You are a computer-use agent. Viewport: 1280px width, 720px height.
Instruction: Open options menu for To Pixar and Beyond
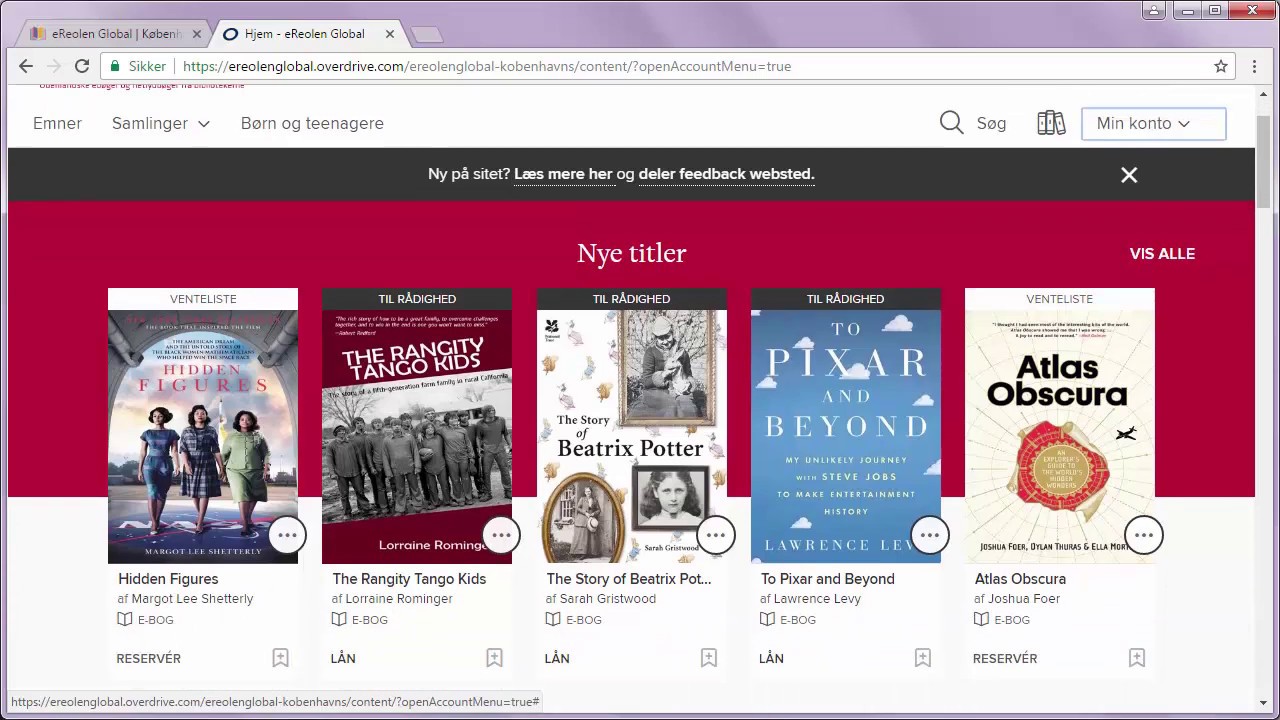coord(929,535)
